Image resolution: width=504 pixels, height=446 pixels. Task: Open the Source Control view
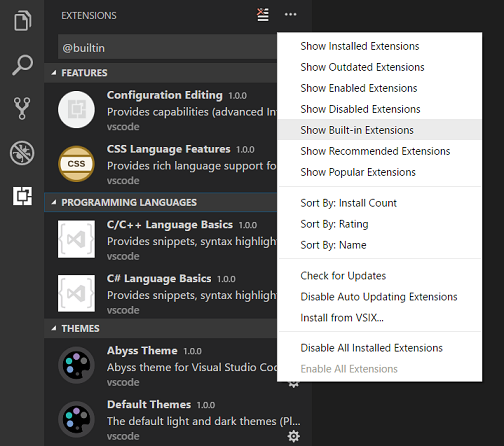point(22,108)
